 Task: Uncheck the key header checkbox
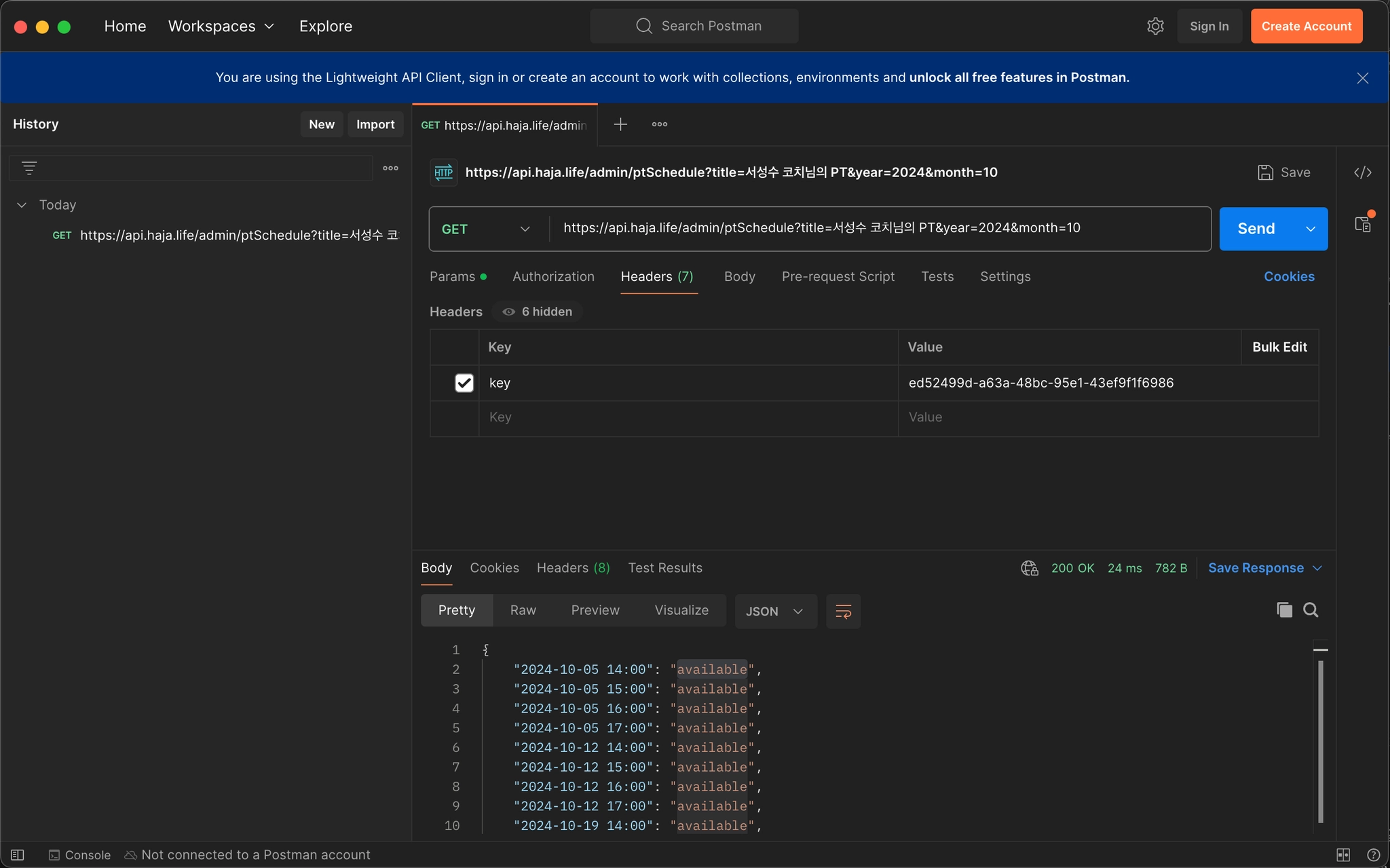464,383
